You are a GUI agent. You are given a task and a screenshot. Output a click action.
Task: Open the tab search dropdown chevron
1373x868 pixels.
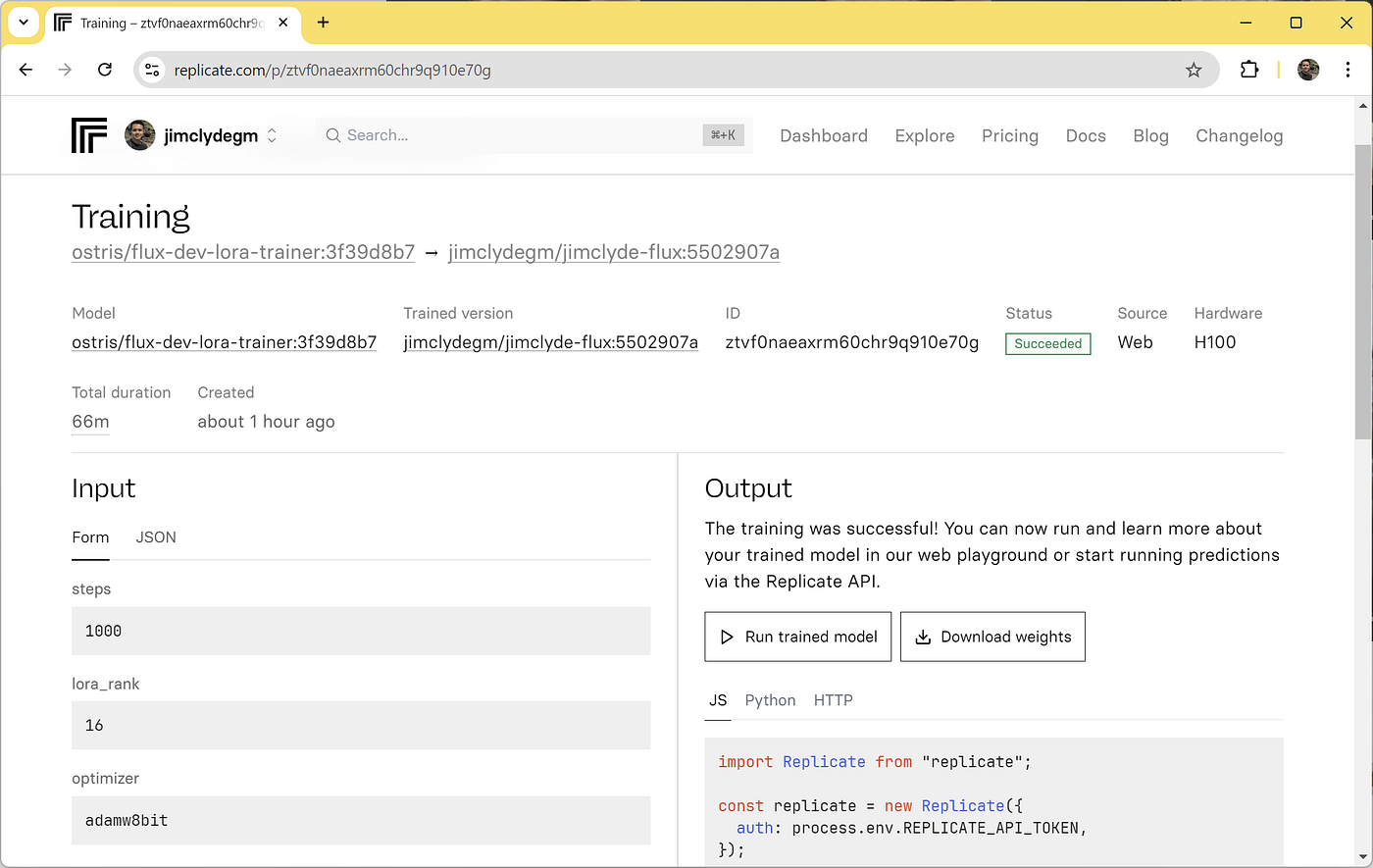[x=24, y=23]
